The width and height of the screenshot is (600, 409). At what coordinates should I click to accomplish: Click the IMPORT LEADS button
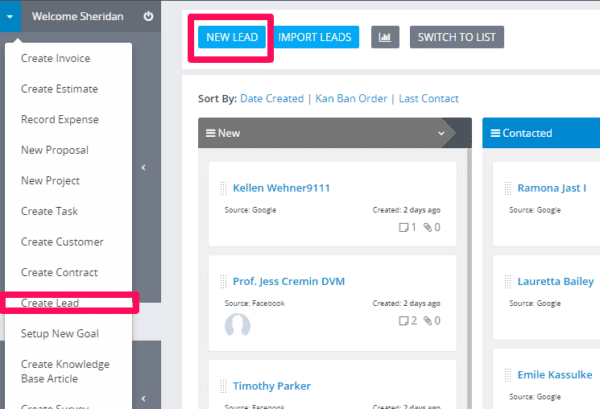pos(316,38)
